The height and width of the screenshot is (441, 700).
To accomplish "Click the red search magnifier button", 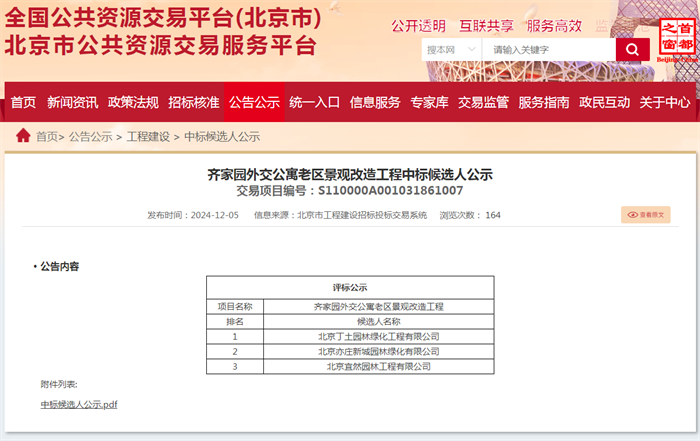I will click(632, 50).
